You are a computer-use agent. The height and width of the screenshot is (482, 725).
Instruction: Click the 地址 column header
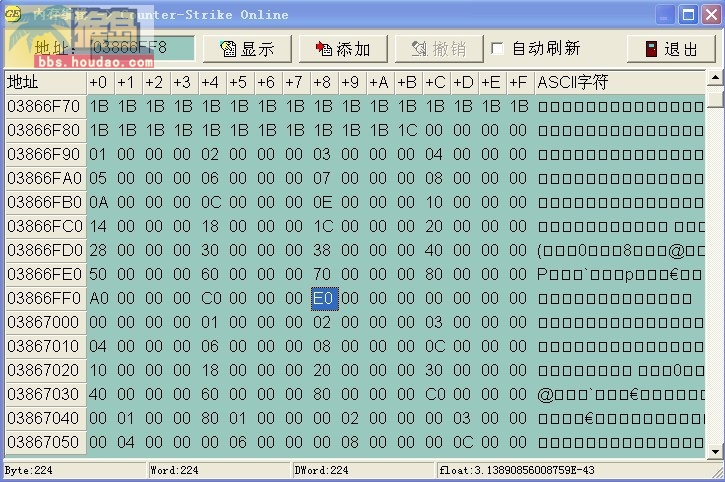pyautogui.click(x=46, y=82)
